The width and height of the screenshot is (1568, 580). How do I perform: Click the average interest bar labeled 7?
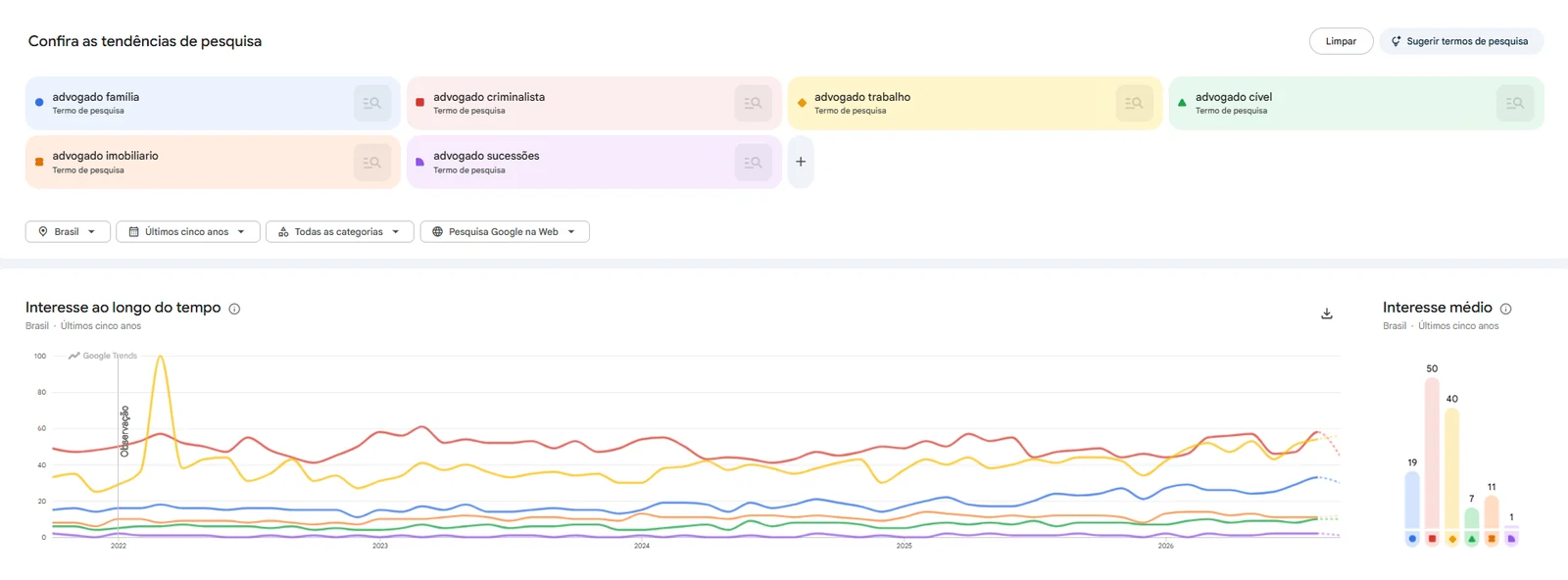click(1472, 518)
